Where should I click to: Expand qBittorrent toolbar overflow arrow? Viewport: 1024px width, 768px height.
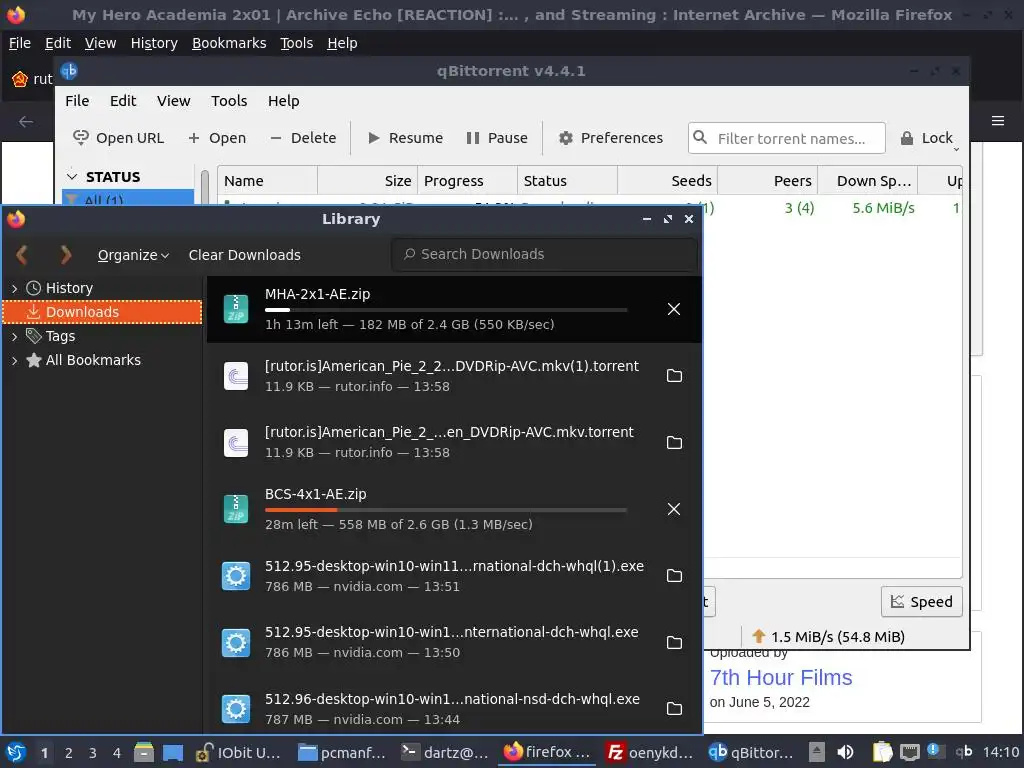[956, 150]
